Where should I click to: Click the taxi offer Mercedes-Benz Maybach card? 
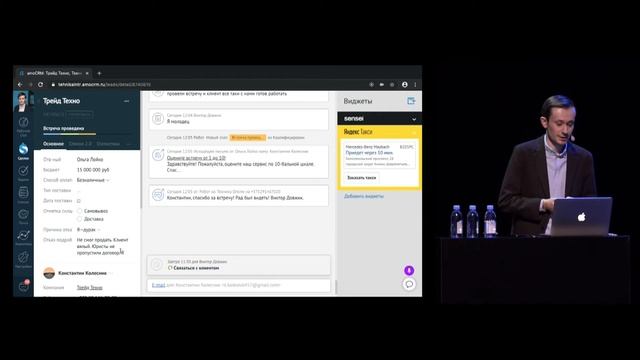379,155
